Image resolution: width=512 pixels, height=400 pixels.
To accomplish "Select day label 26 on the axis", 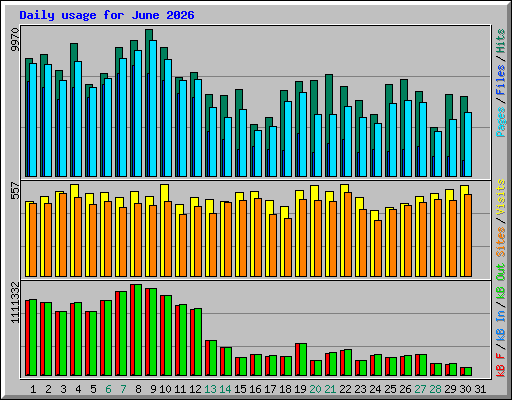I will [405, 389].
